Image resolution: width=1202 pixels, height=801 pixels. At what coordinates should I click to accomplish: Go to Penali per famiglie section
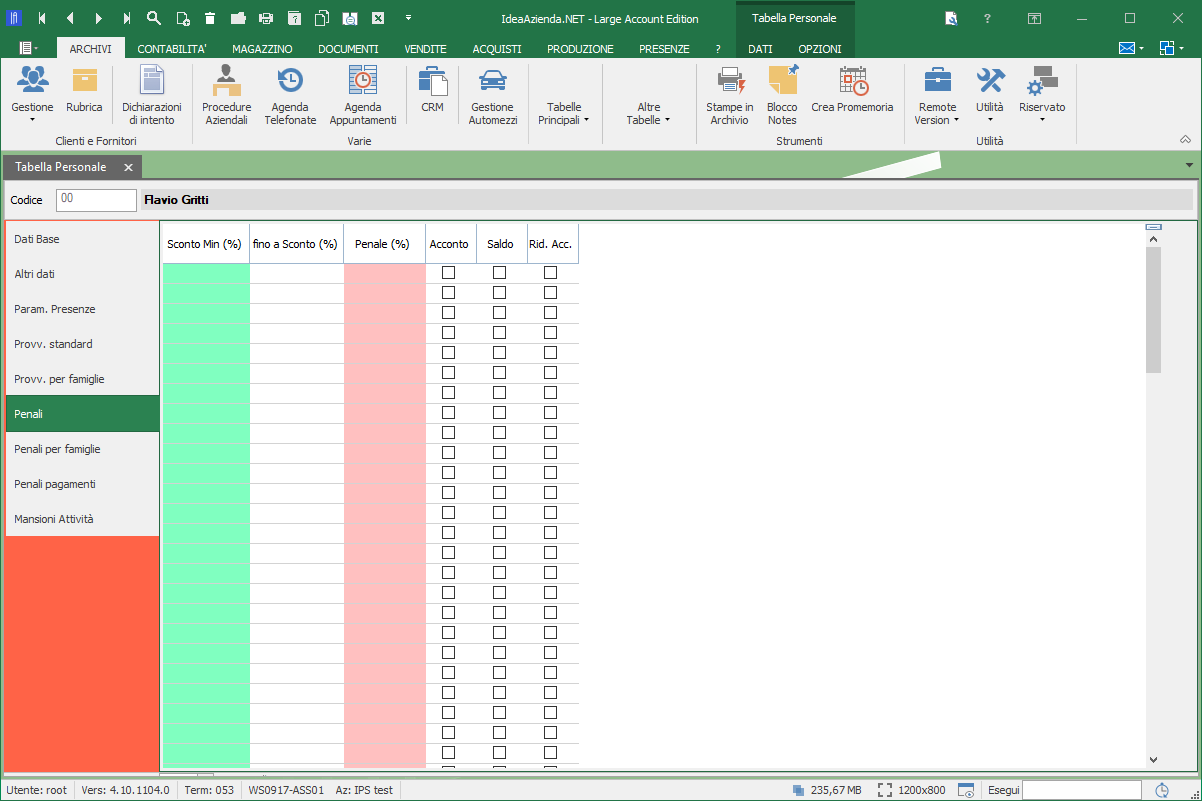[82, 449]
